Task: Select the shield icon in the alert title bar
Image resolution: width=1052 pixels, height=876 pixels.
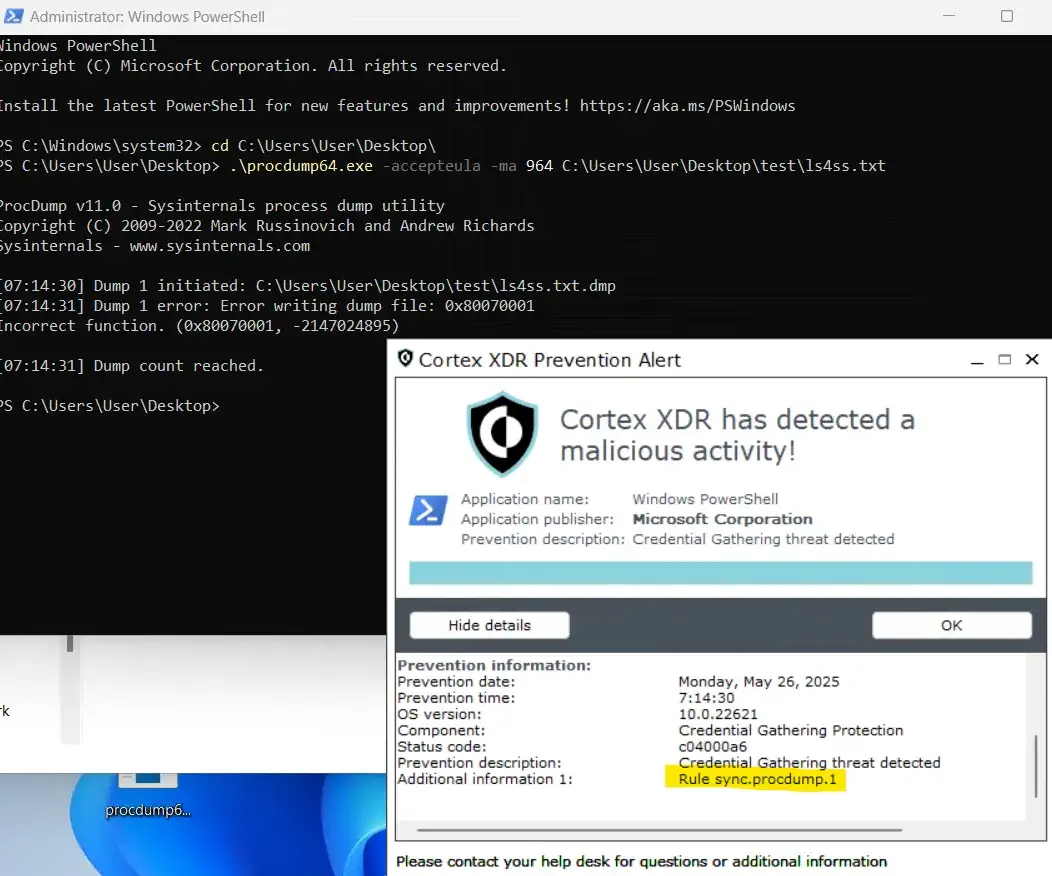Action: point(405,358)
